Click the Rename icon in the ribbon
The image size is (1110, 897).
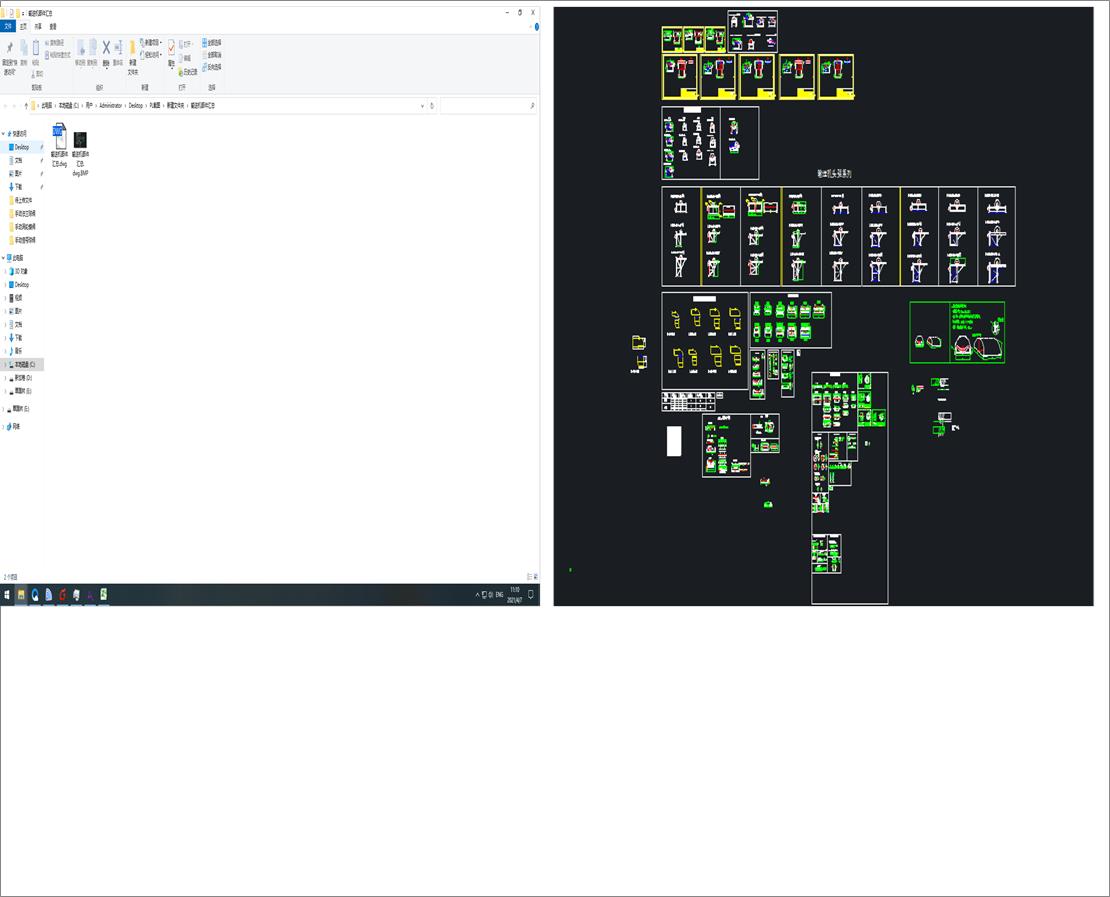pos(118,47)
